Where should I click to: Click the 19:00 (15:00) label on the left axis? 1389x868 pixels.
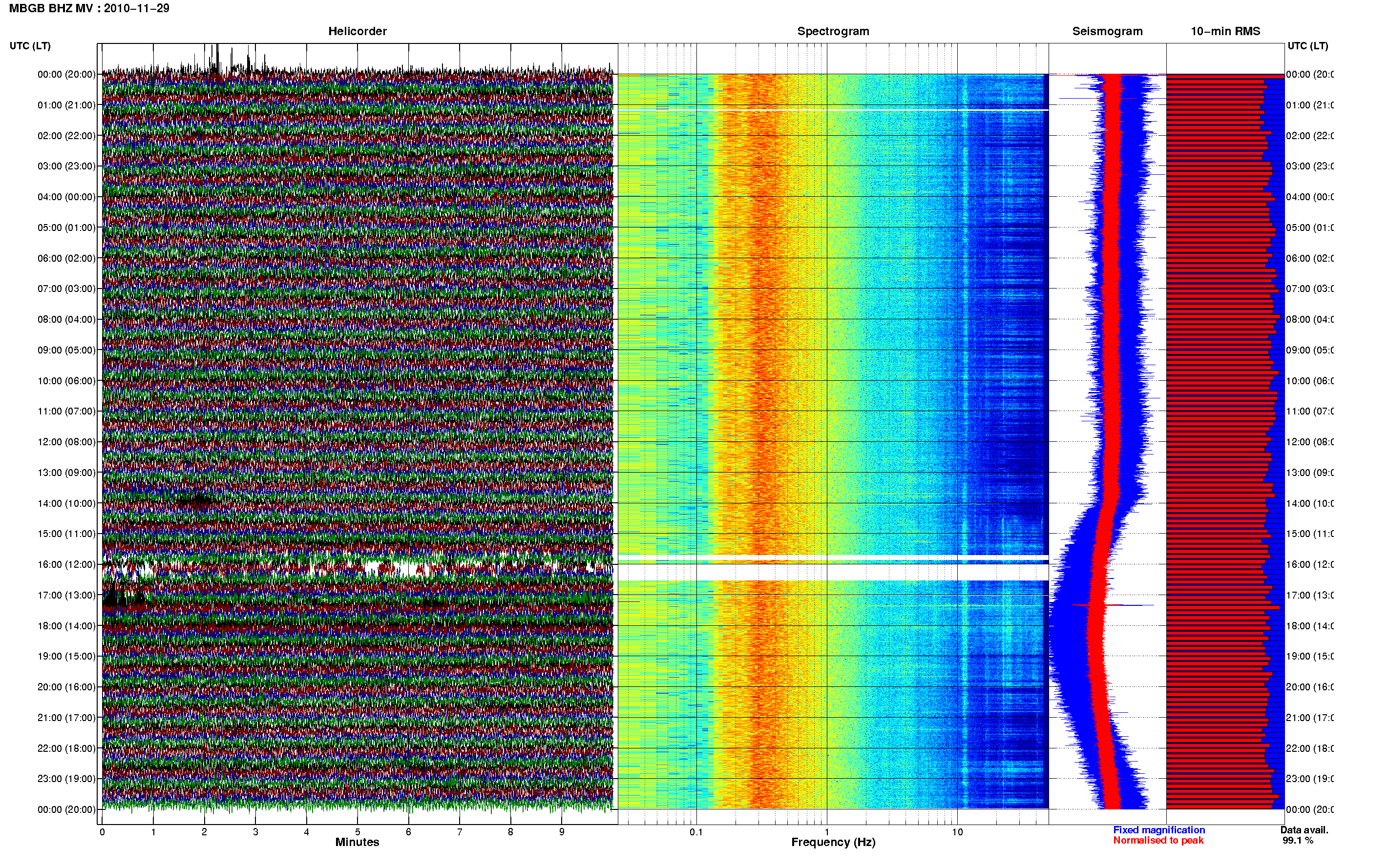click(x=66, y=656)
